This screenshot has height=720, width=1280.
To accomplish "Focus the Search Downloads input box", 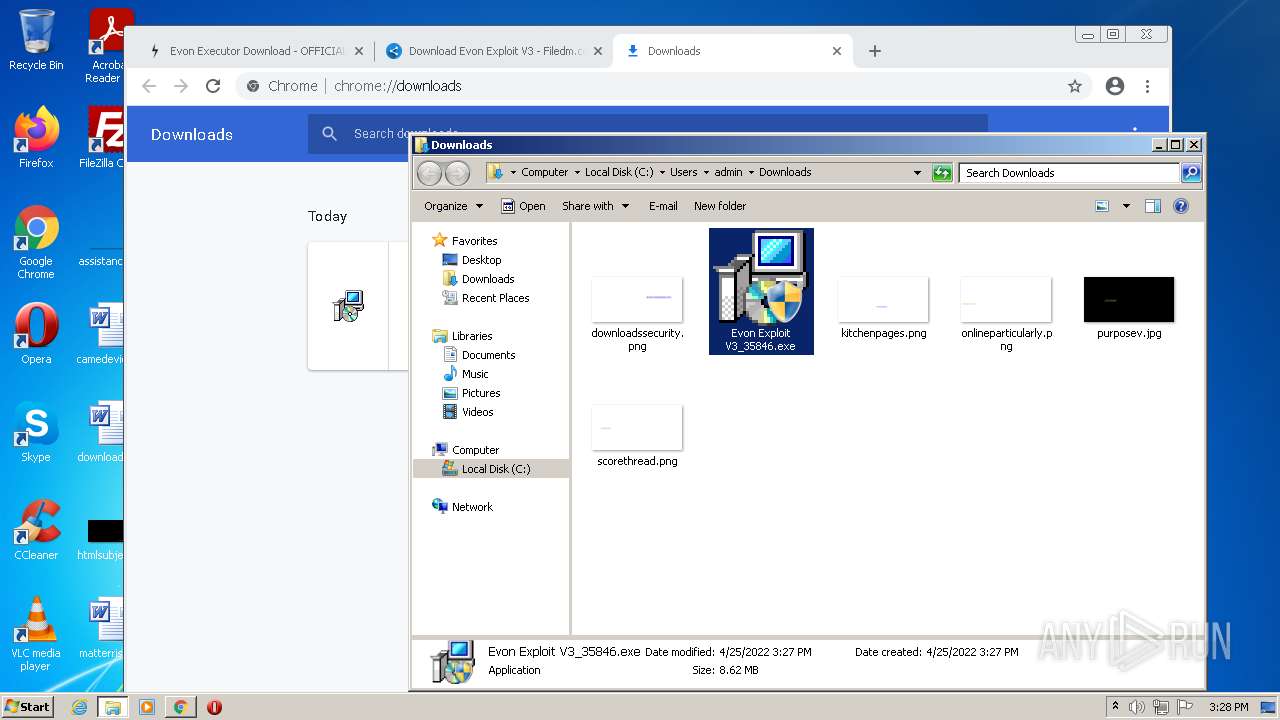I will coord(1069,173).
